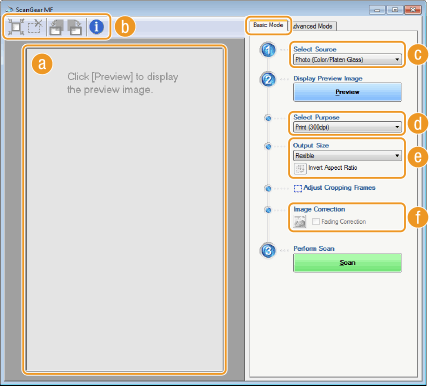Rotate the image right using the toolbar
Image resolution: width=429 pixels, height=386 pixels.
[75, 27]
